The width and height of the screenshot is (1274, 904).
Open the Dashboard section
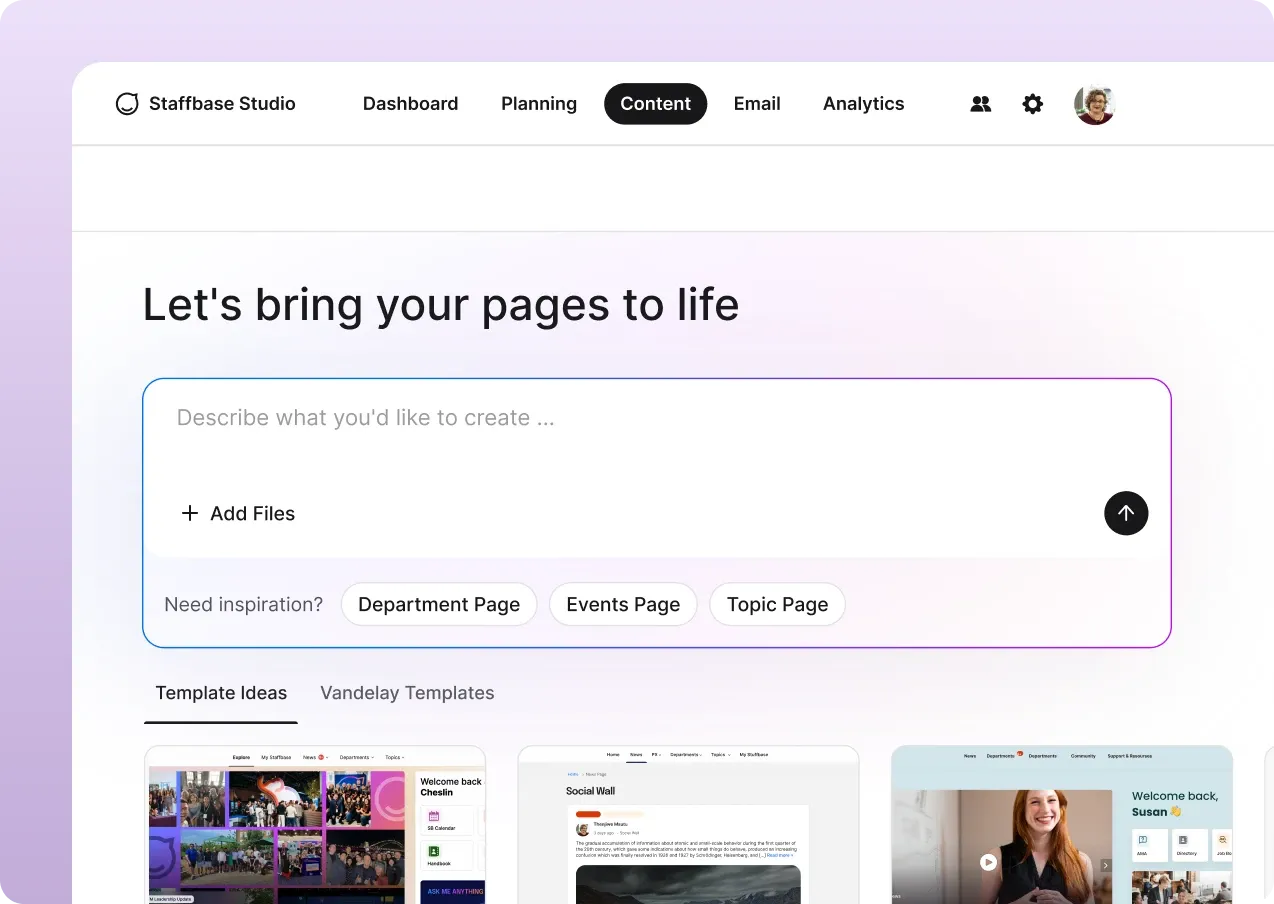pos(410,103)
